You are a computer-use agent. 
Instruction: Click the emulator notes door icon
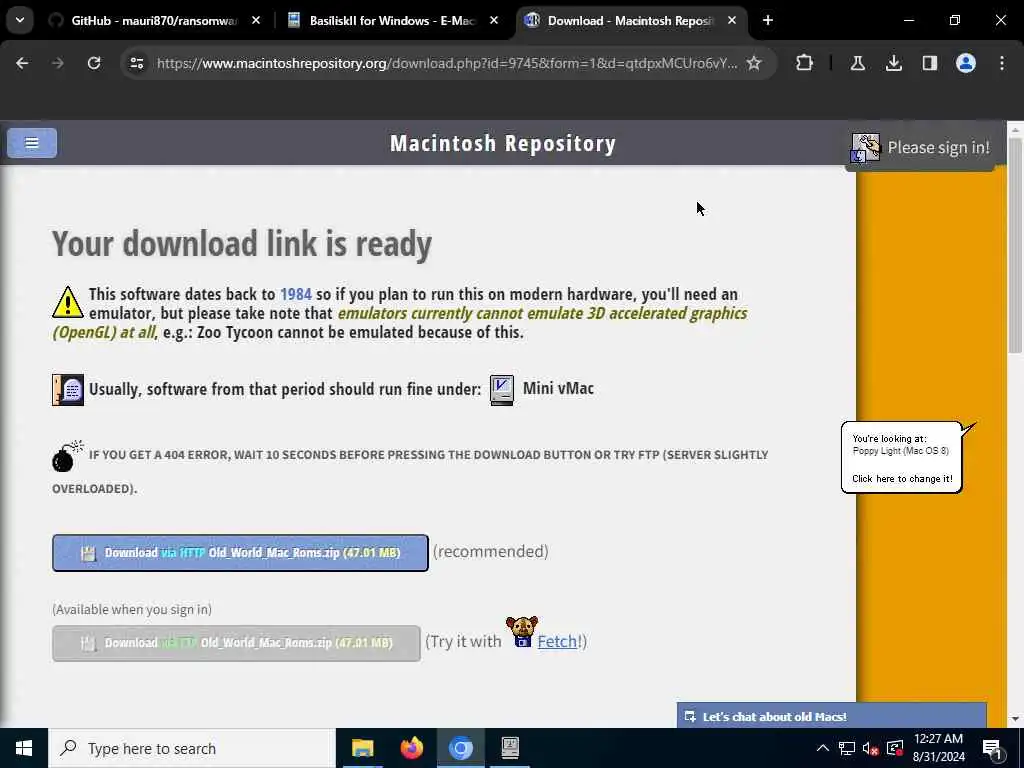coord(68,390)
